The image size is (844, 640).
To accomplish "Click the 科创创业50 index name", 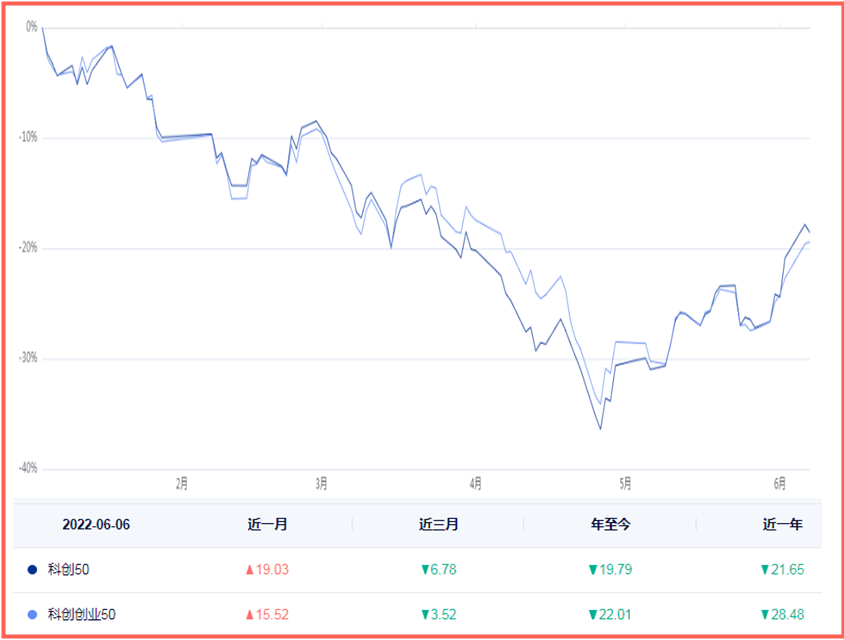I will pyautogui.click(x=82, y=614).
